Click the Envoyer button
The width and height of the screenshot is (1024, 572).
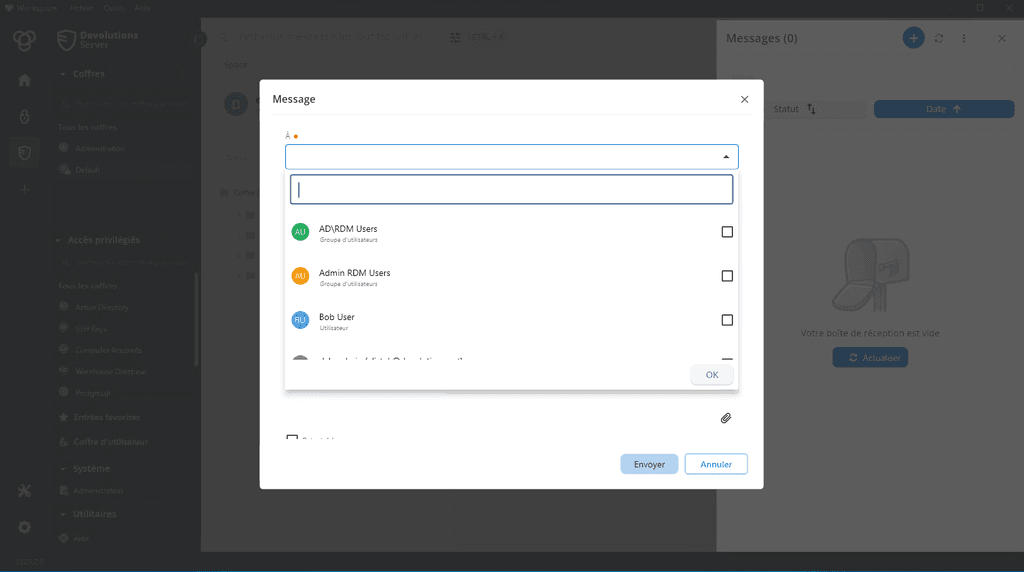(x=649, y=464)
